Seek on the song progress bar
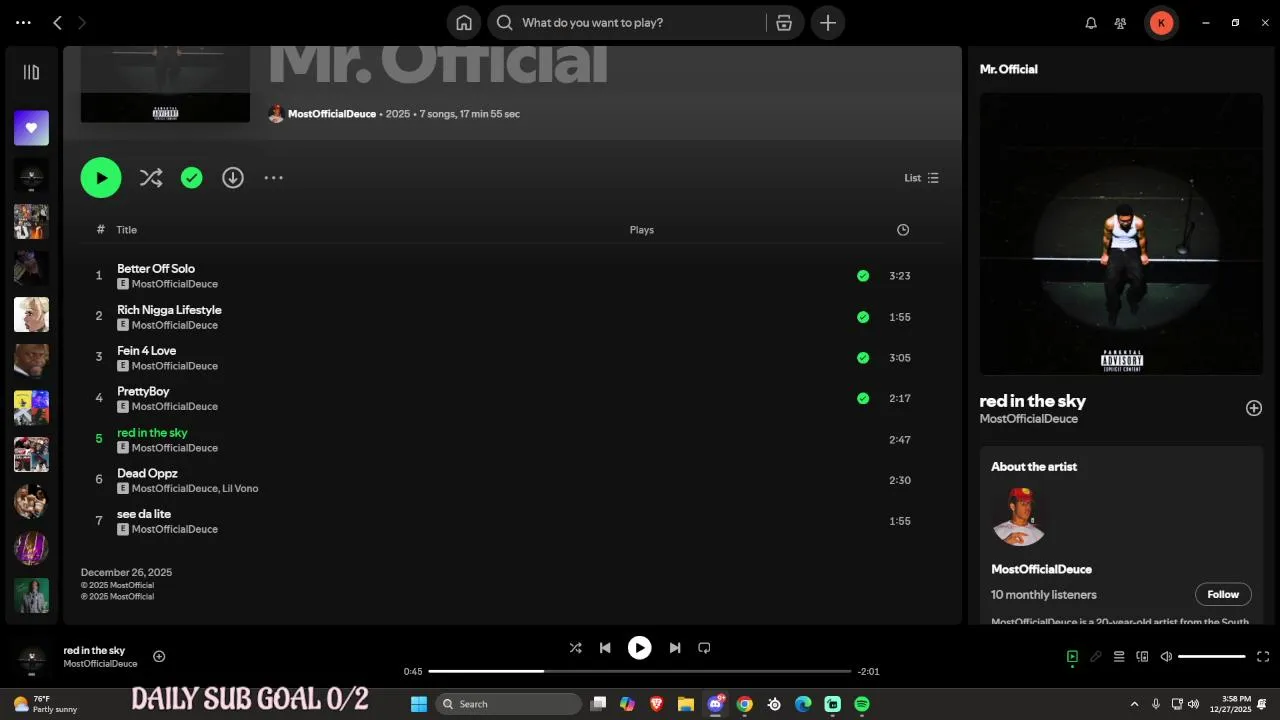 640,671
